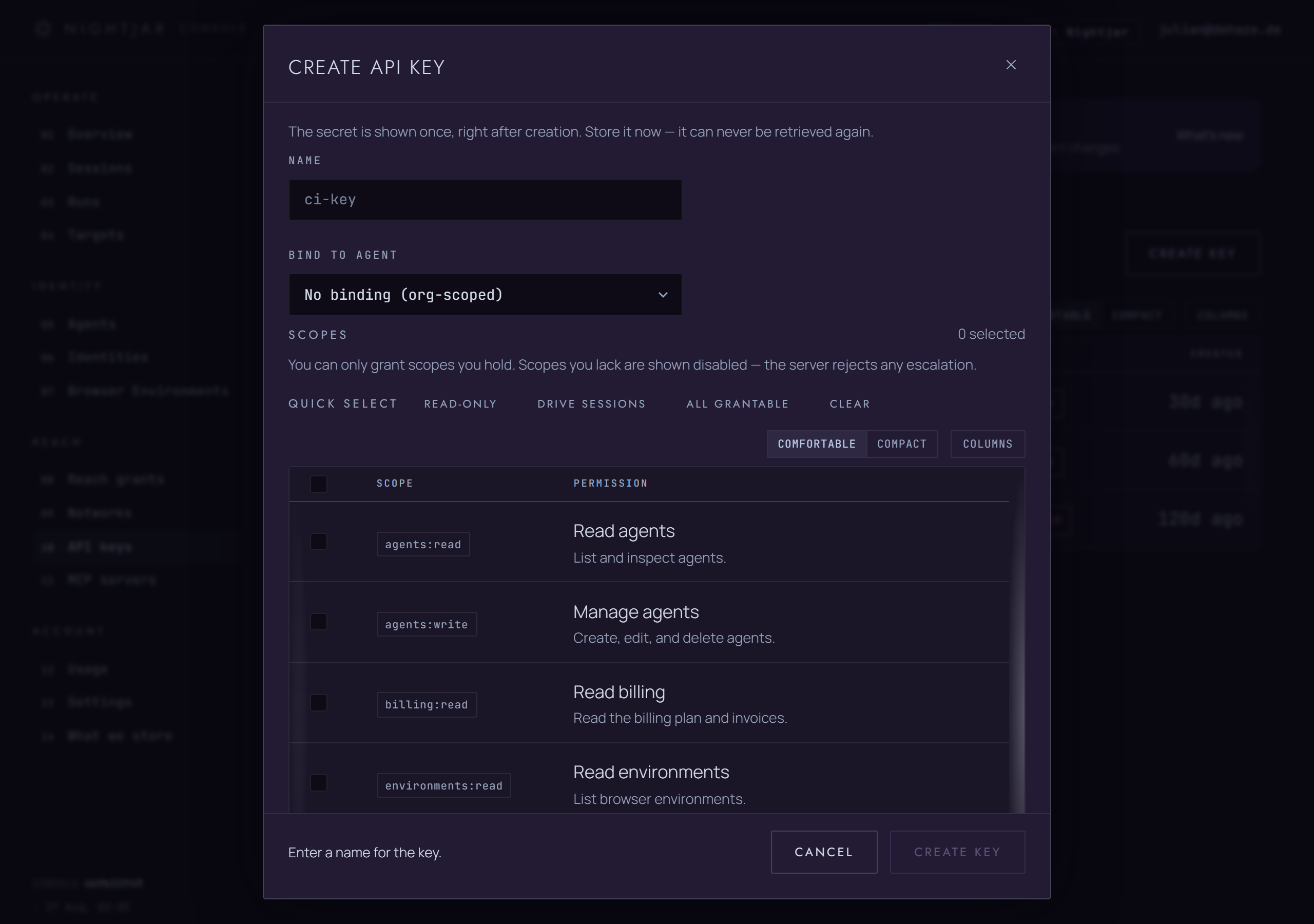The height and width of the screenshot is (924, 1314).
Task: Check the agents:write scope checkbox
Action: click(x=319, y=622)
